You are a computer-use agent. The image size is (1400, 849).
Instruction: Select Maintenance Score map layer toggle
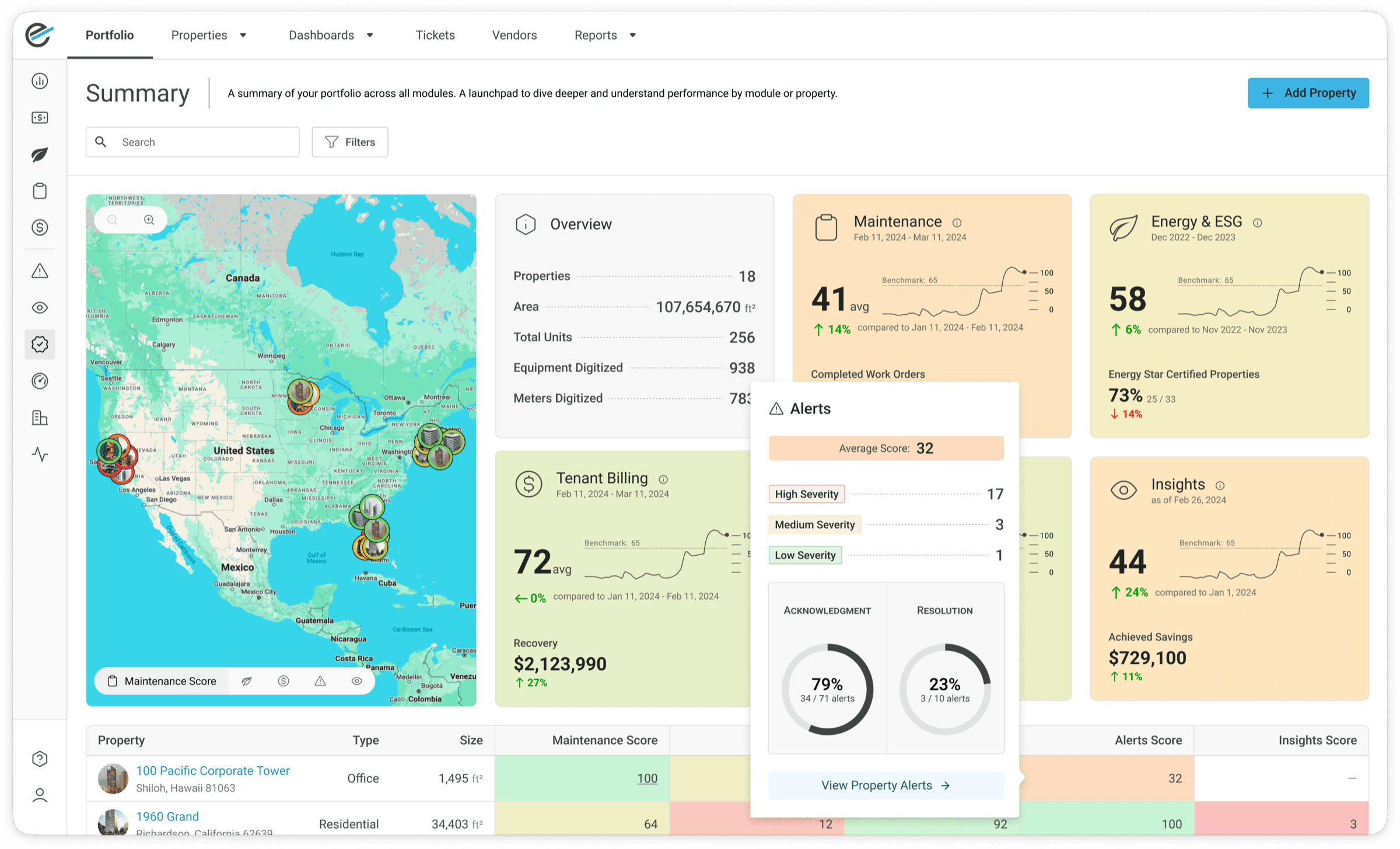coord(162,681)
